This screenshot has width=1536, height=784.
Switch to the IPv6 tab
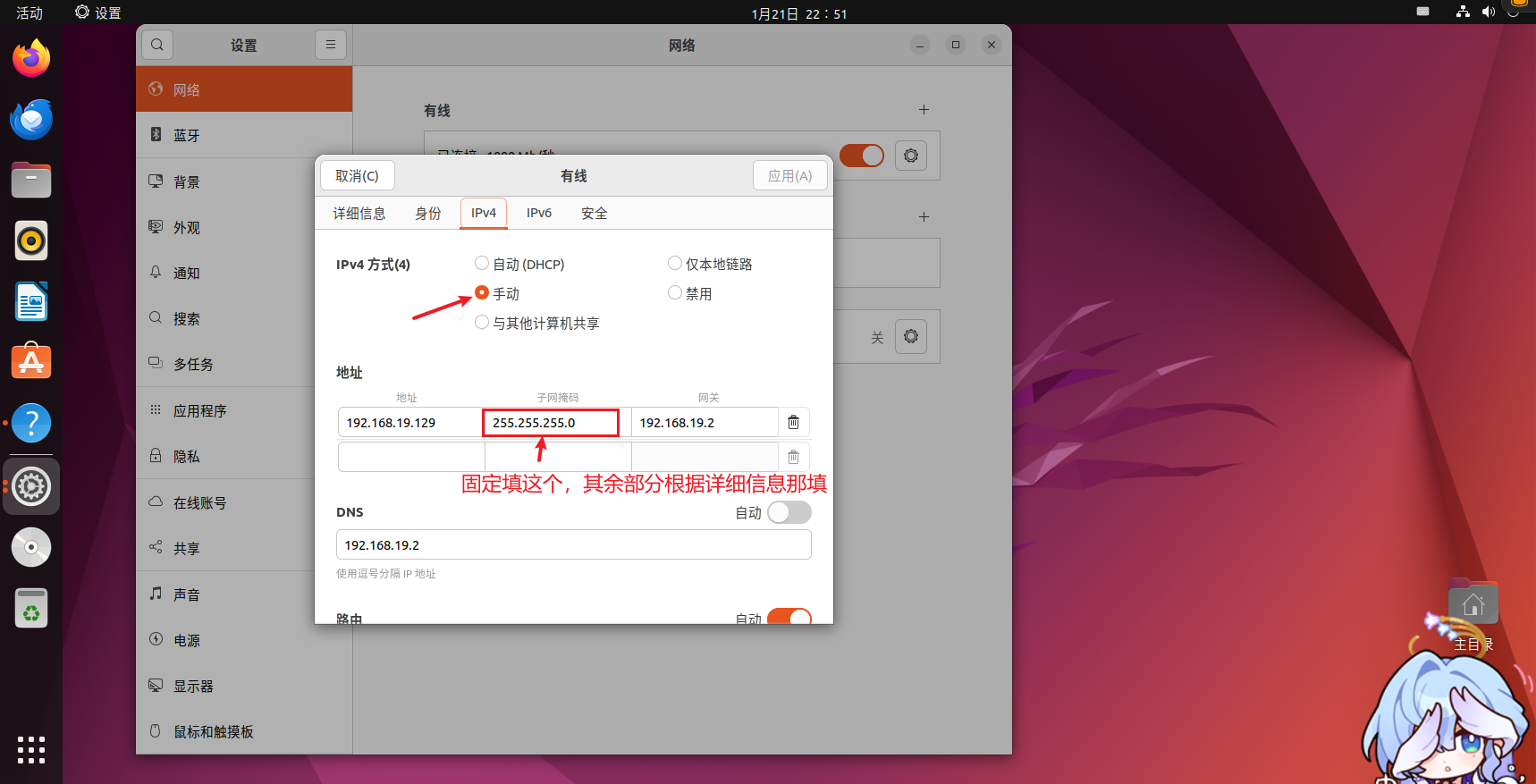(538, 213)
